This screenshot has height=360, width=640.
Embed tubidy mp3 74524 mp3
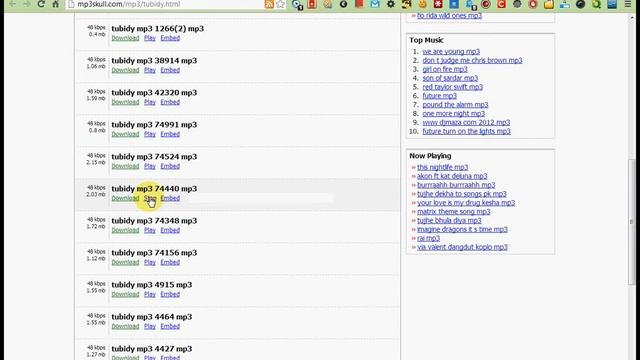(170, 166)
